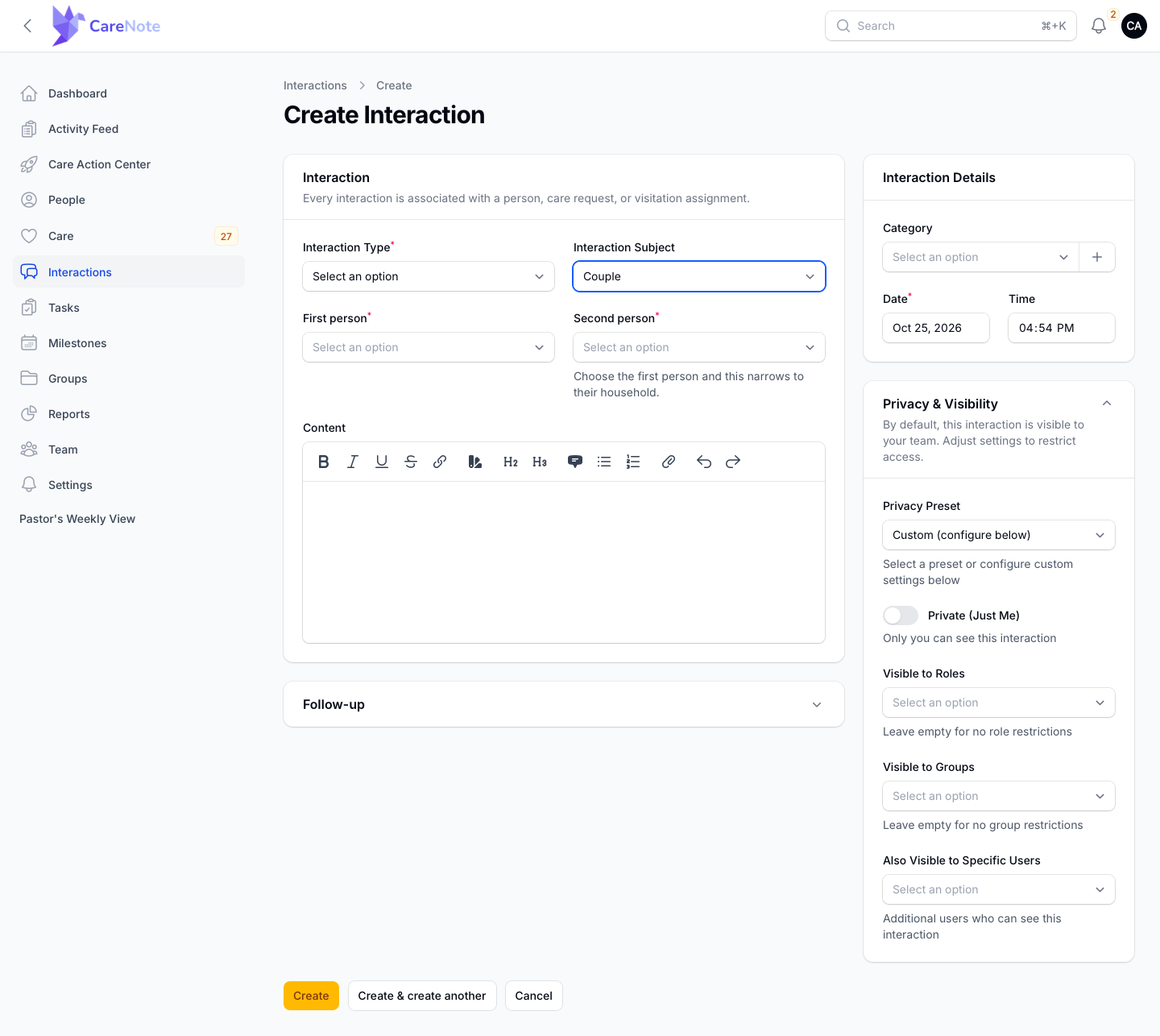Apply strikethrough formatting in editor
Screen dimensions: 1160x1036
(411, 462)
